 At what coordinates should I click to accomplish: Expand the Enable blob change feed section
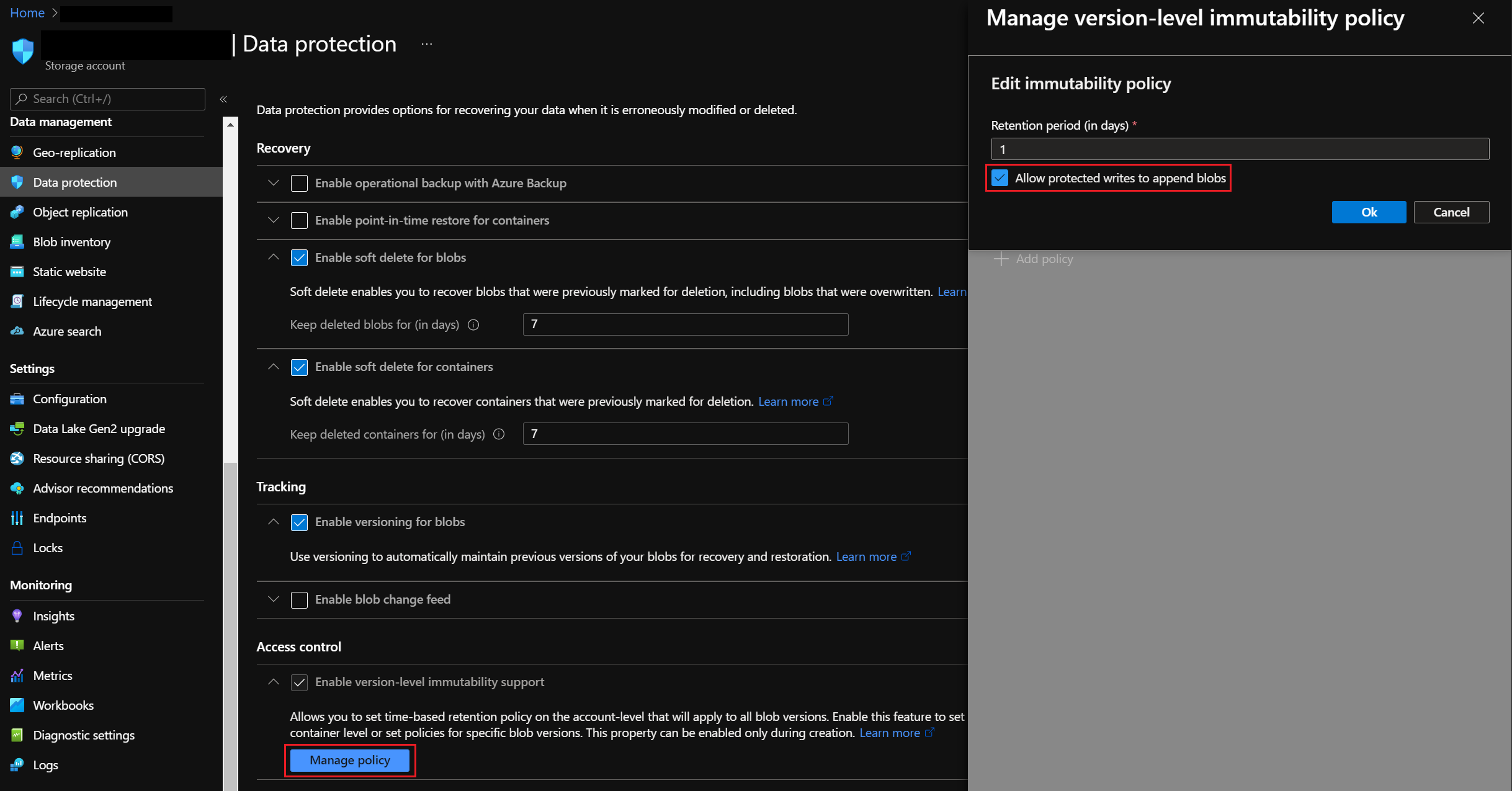coord(273,599)
